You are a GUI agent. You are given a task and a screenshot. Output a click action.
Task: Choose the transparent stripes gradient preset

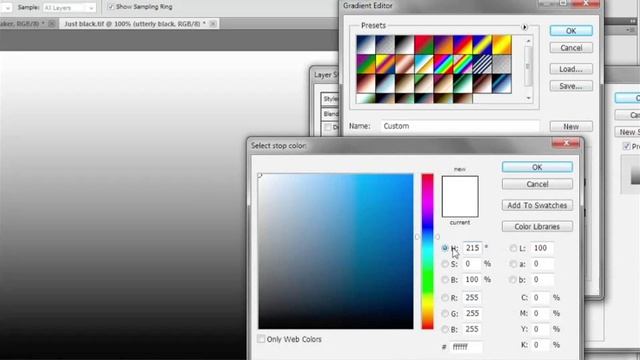tap(482, 64)
